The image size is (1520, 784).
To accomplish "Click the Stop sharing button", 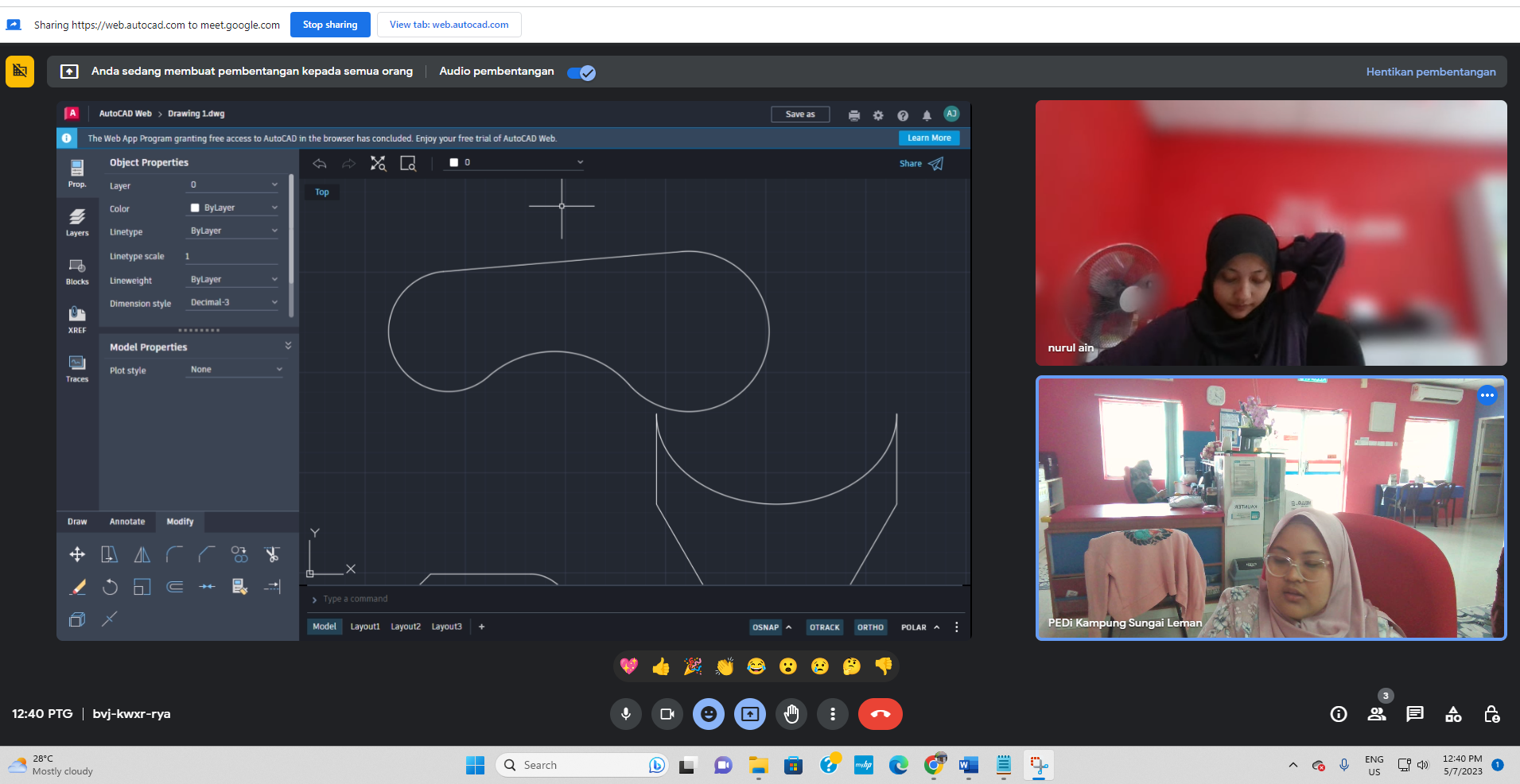I will pyautogui.click(x=330, y=25).
